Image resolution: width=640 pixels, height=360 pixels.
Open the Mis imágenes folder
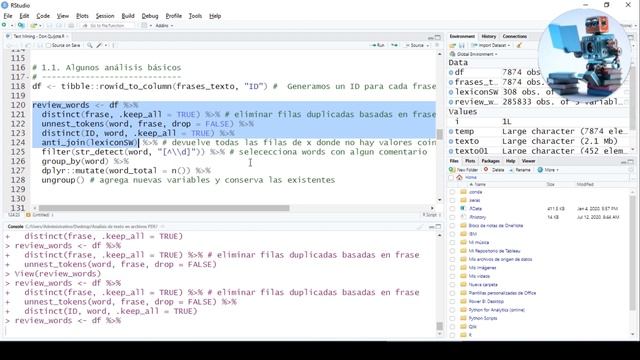coord(482,268)
